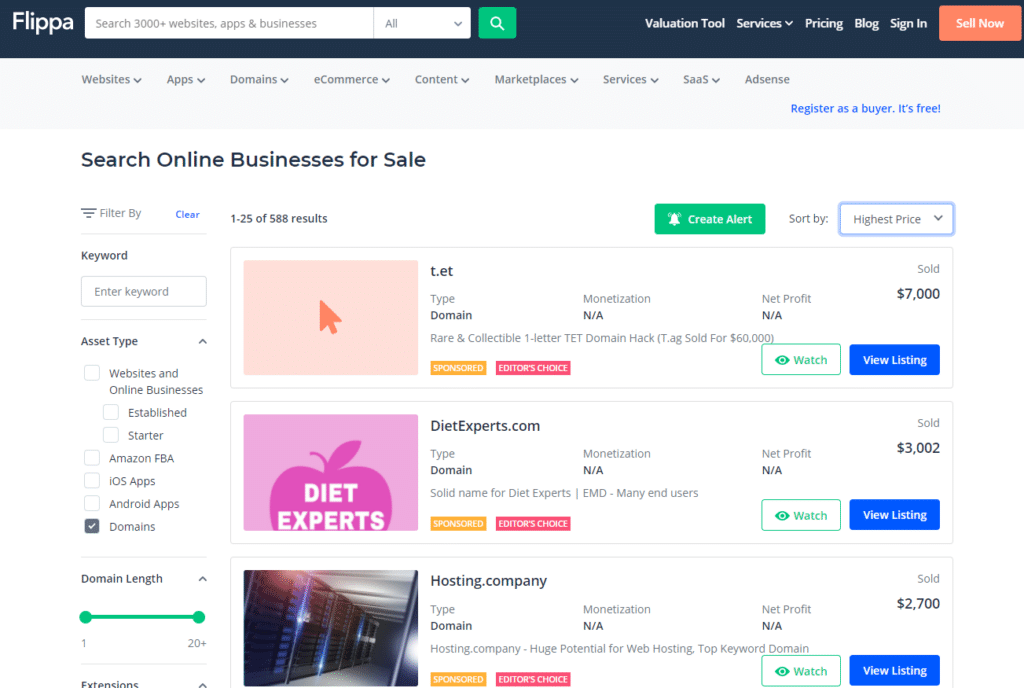Open the Hosting.company listing title
The width and height of the screenshot is (1024, 688).
[488, 580]
